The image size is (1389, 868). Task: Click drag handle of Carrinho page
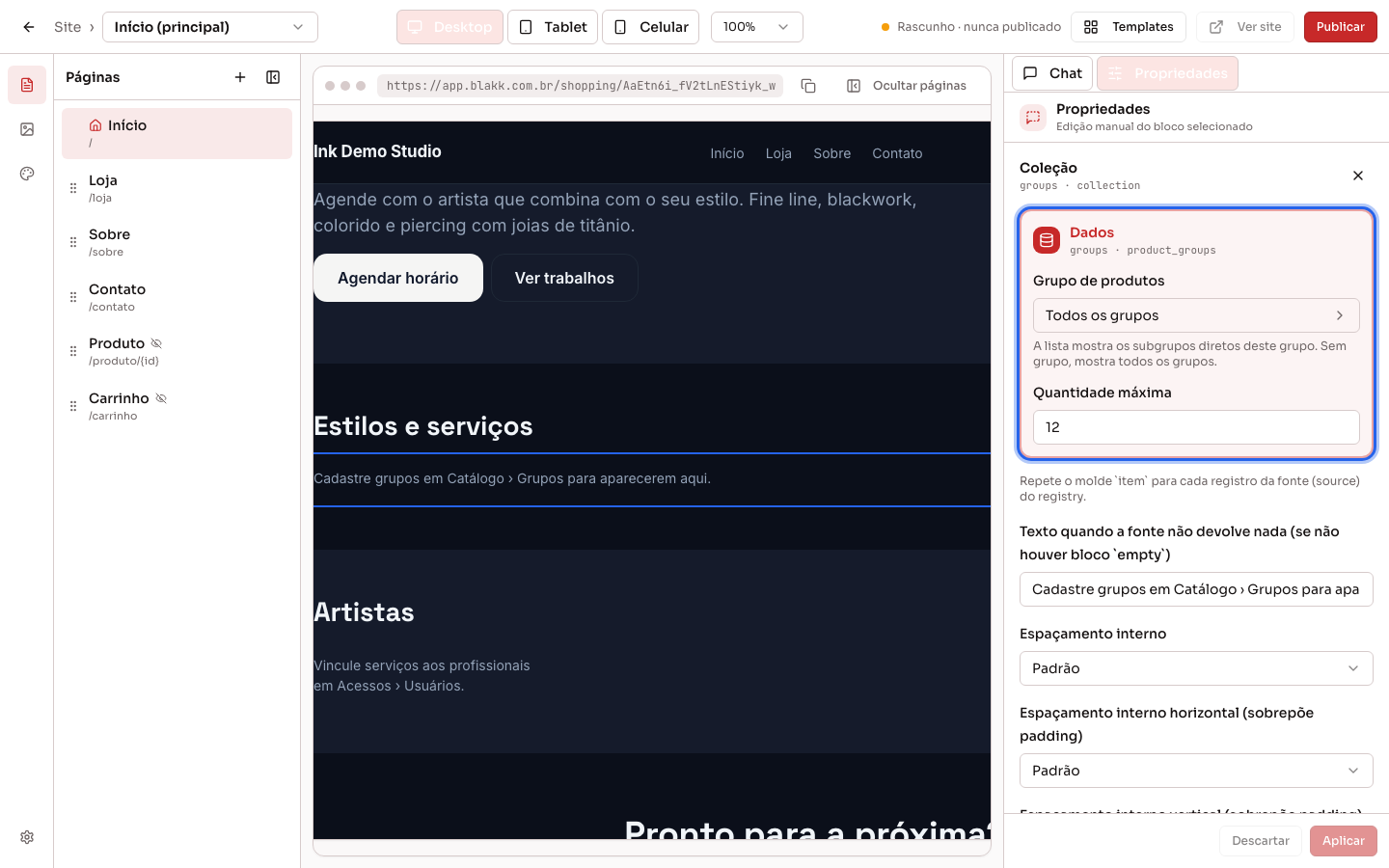73,406
